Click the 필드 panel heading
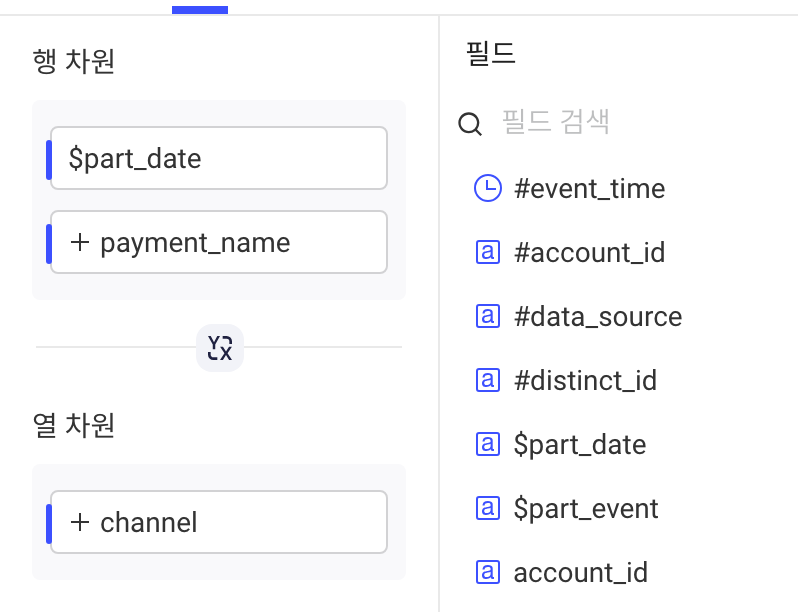This screenshot has width=798, height=612. pyautogui.click(x=491, y=53)
